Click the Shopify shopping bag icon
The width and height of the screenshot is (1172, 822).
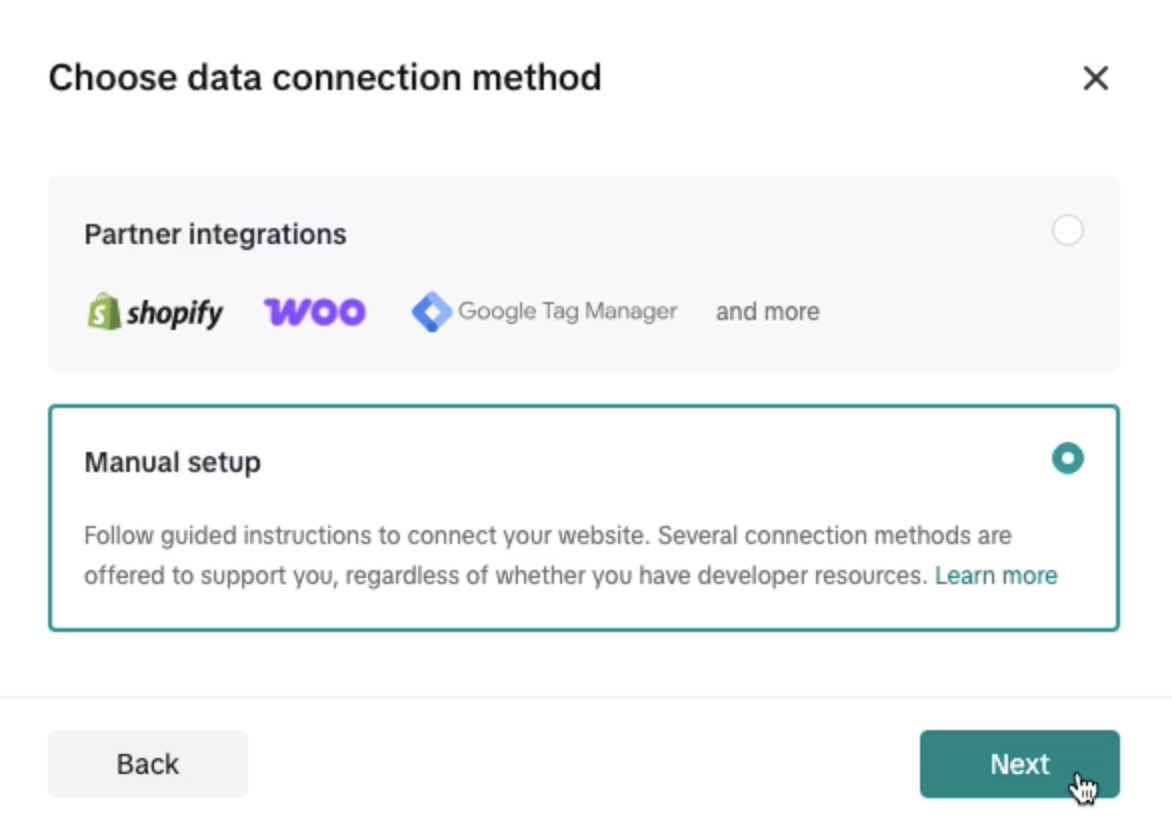(103, 311)
